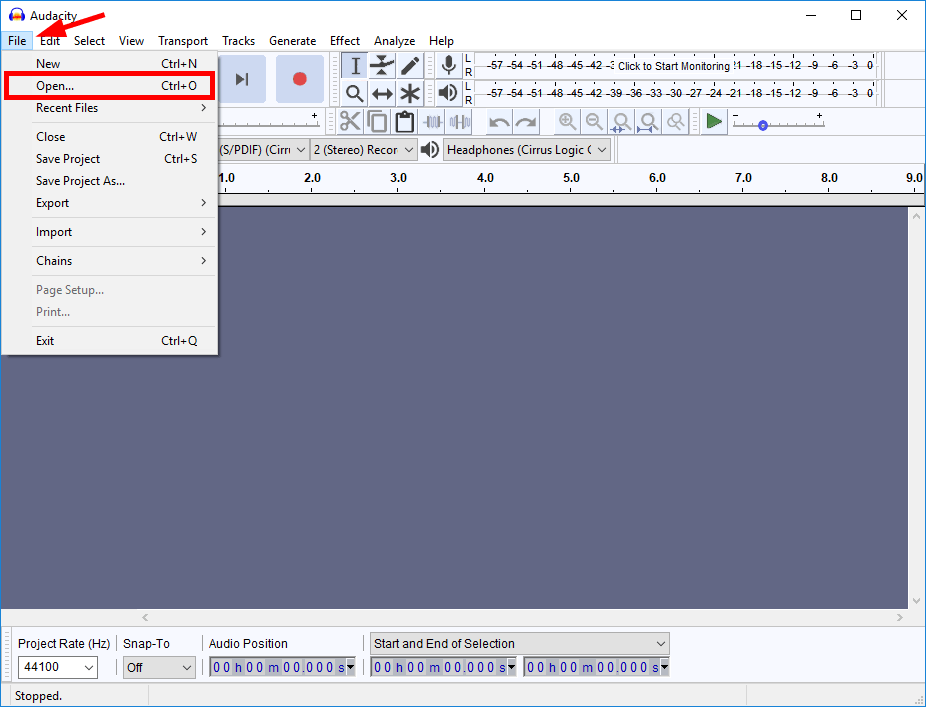Click the Zoom Toggle icon
Screen dimensions: 926x707
point(675,122)
